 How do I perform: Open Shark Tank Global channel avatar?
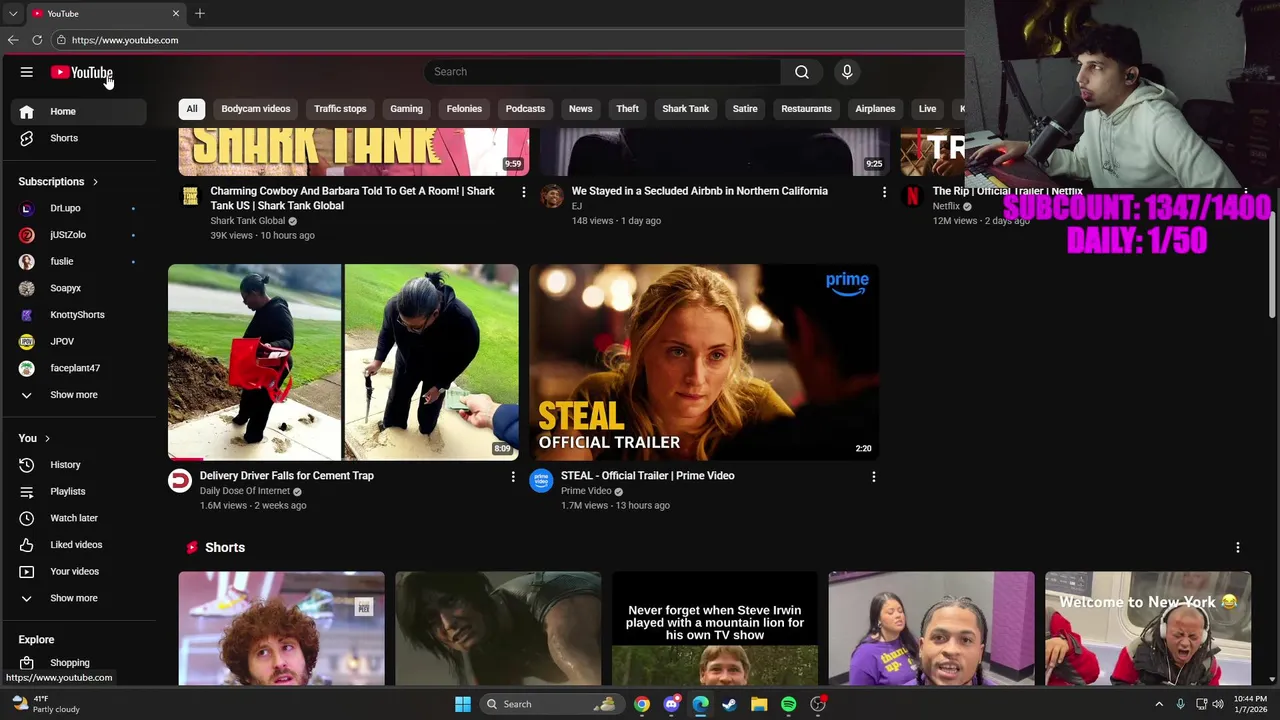point(190,196)
